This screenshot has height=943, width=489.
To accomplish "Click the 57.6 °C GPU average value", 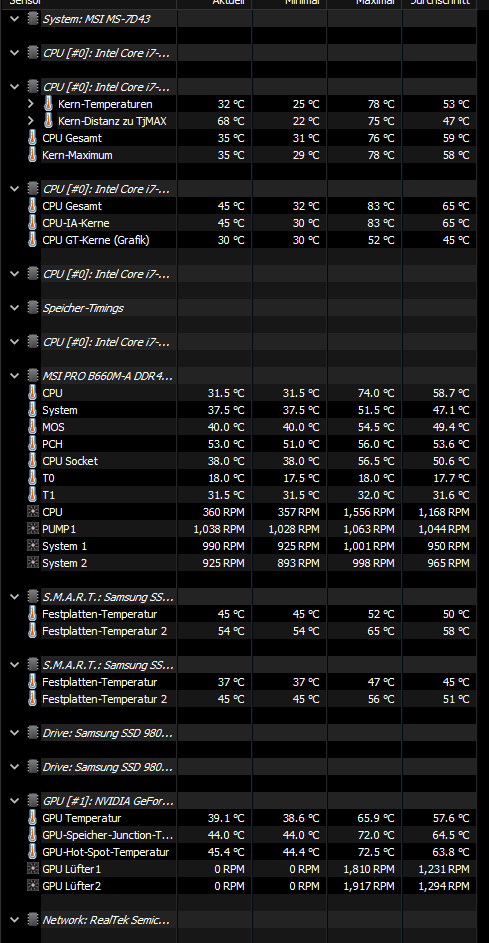I will coord(451,818).
